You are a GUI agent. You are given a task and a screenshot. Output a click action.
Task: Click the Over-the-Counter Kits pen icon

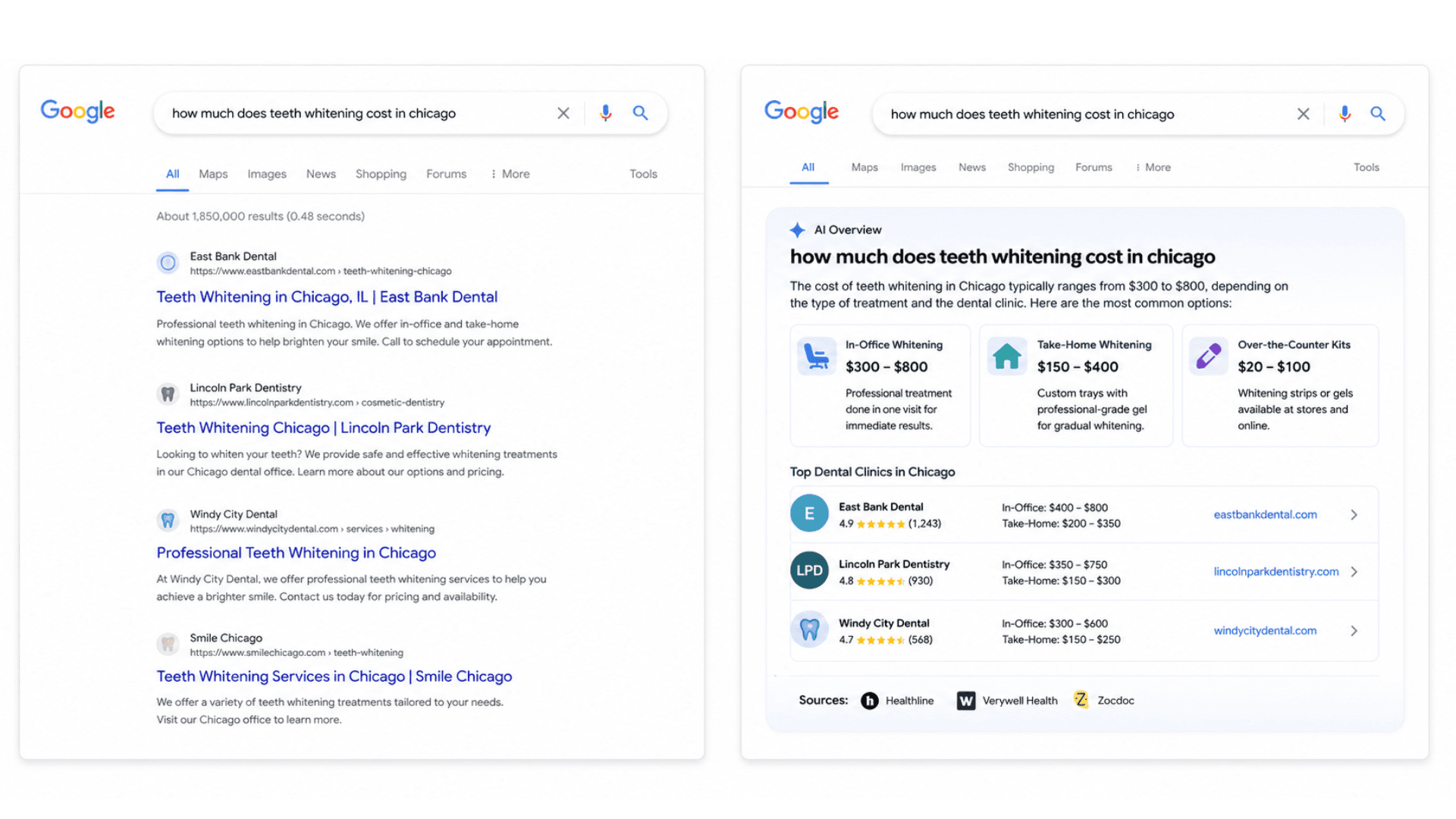(x=1209, y=356)
